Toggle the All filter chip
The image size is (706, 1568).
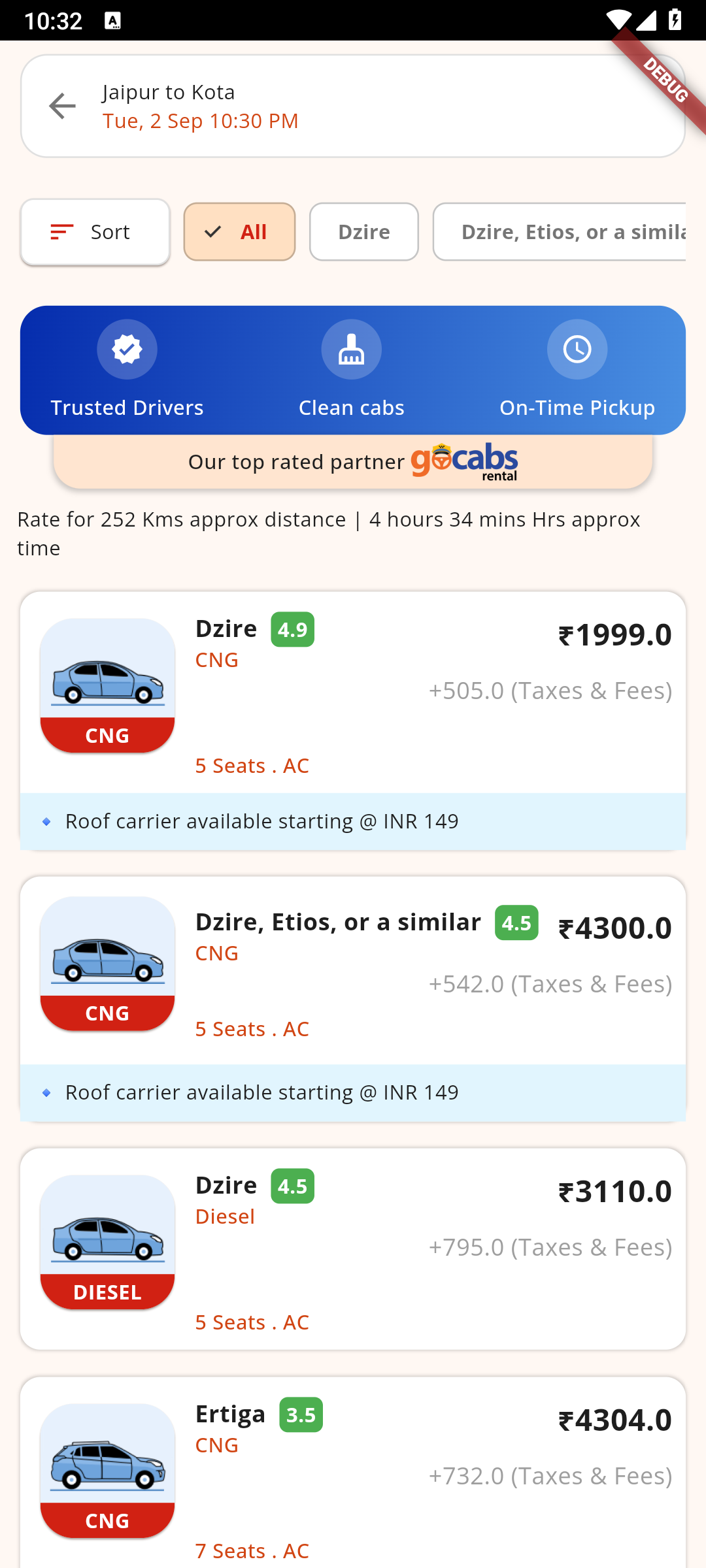pyautogui.click(x=239, y=232)
